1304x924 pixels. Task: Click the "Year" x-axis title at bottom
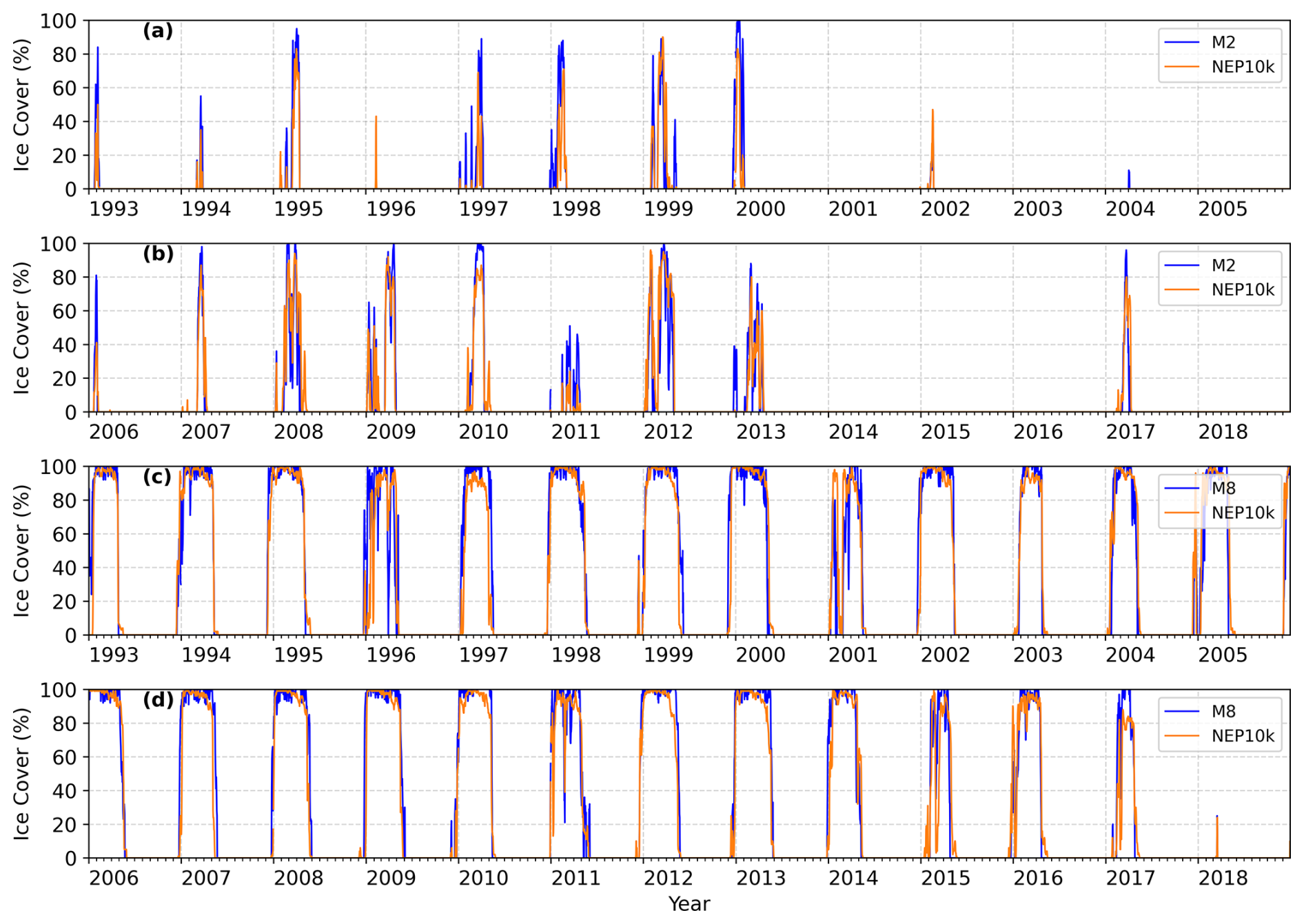pos(689,904)
